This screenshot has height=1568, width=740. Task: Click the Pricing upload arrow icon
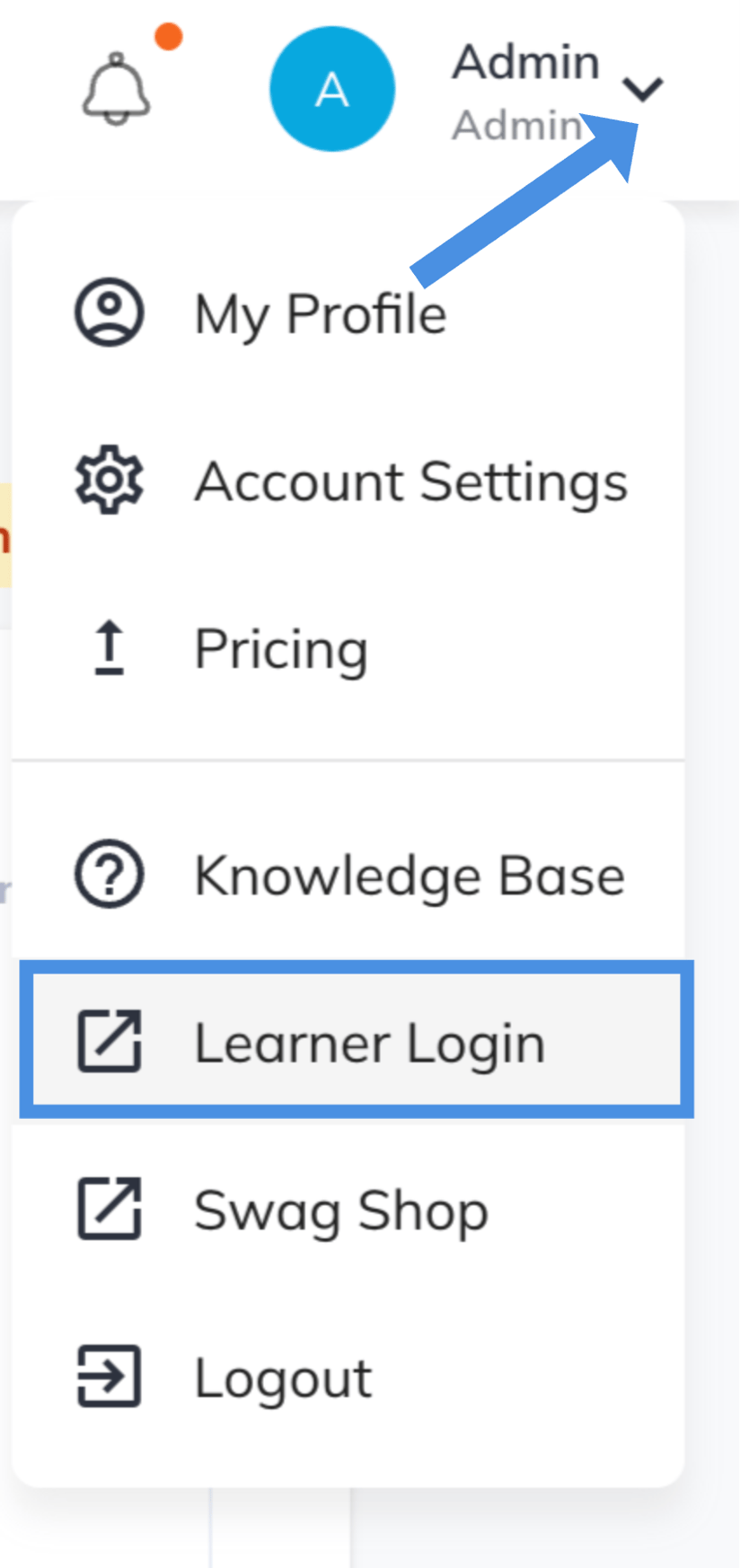tap(109, 648)
